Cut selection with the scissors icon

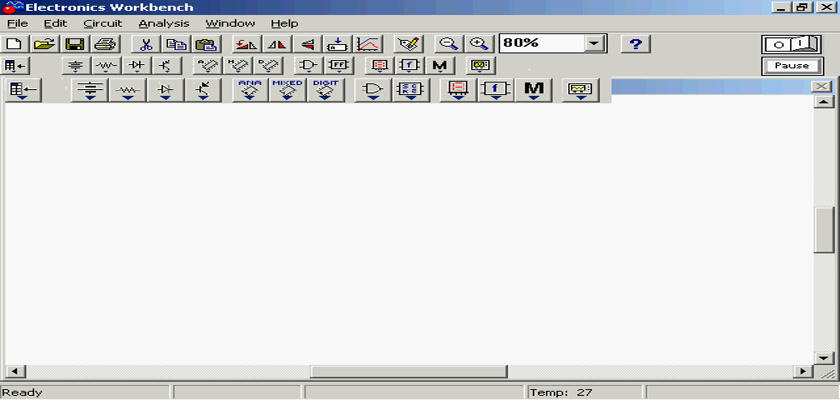click(x=146, y=44)
